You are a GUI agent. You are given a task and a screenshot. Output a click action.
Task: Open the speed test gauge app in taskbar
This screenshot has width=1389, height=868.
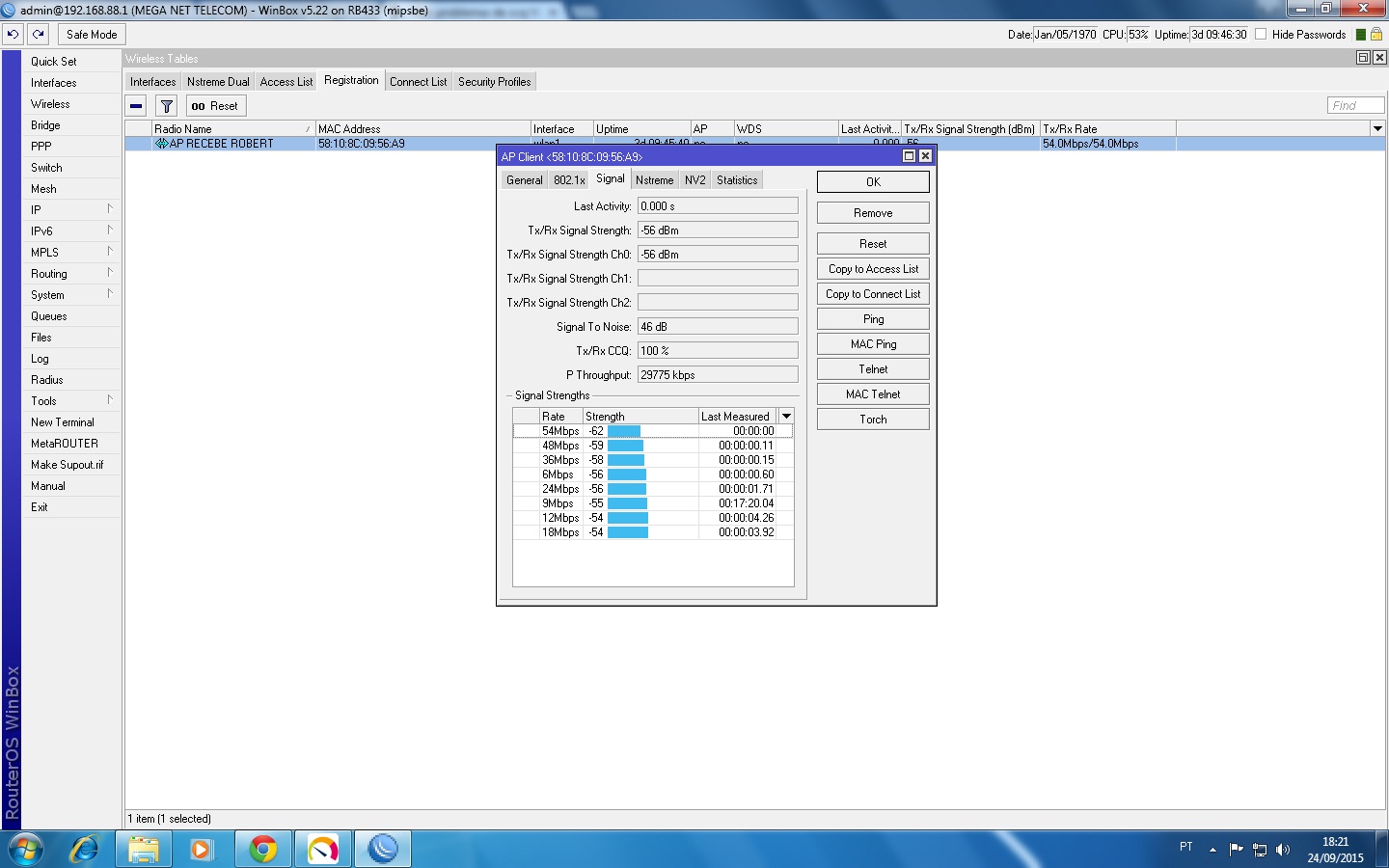(x=323, y=849)
